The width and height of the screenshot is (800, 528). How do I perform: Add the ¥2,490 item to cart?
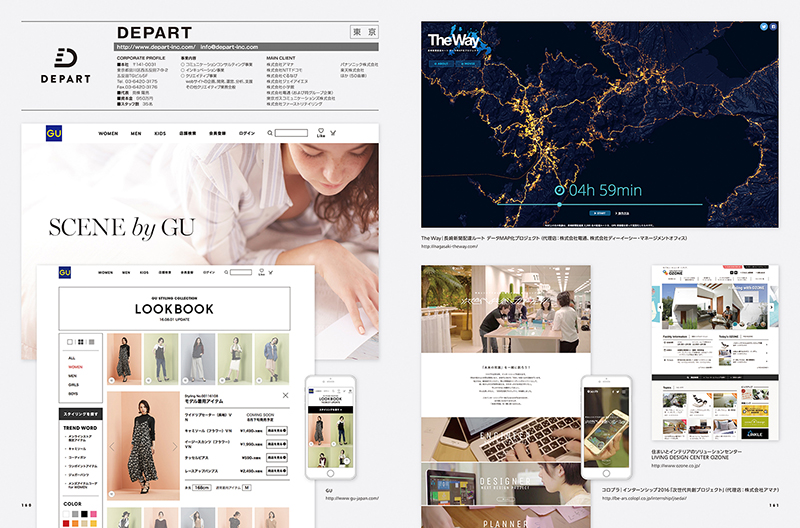tap(277, 471)
